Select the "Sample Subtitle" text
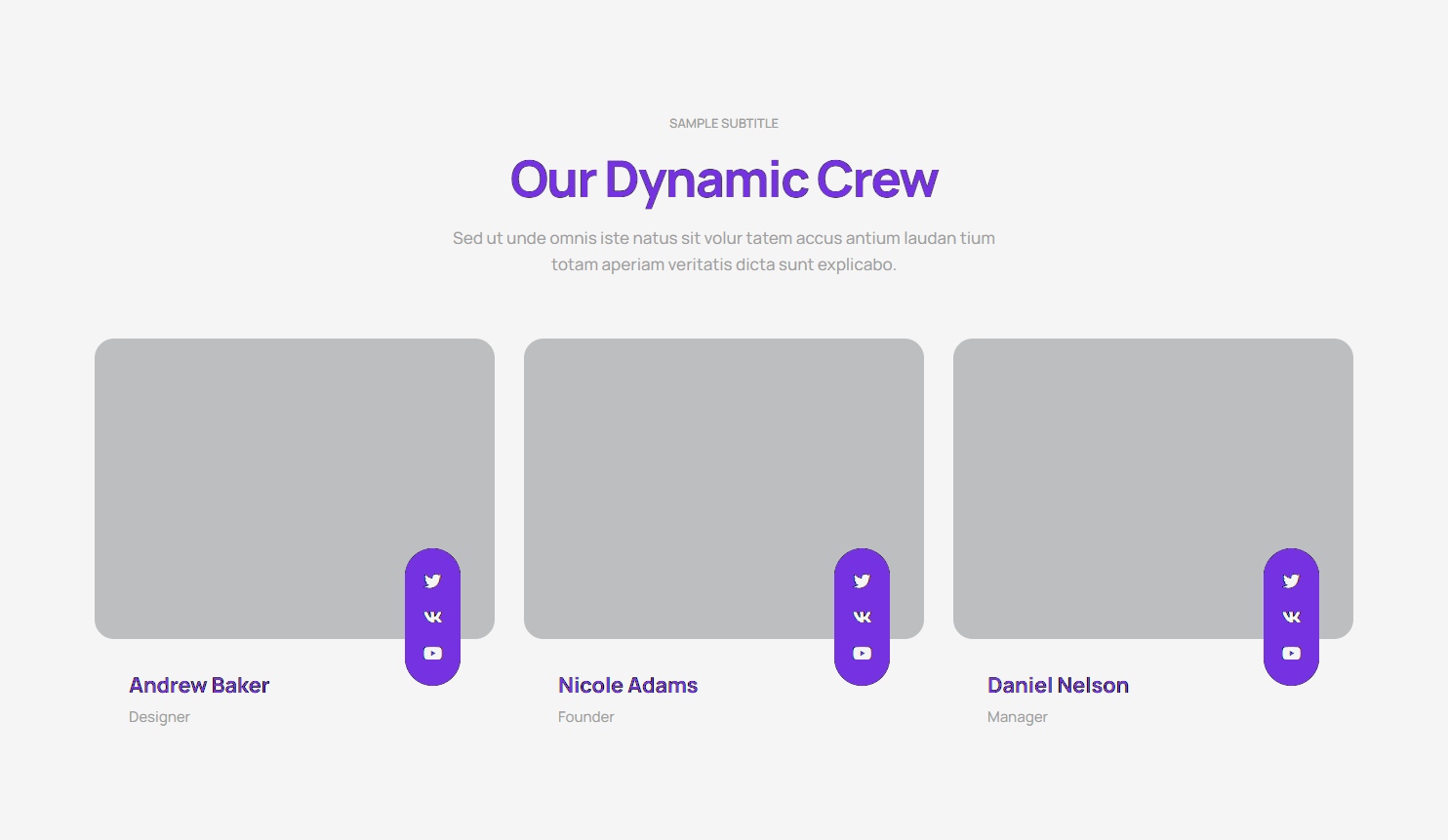Image resolution: width=1448 pixels, height=840 pixels. [723, 124]
